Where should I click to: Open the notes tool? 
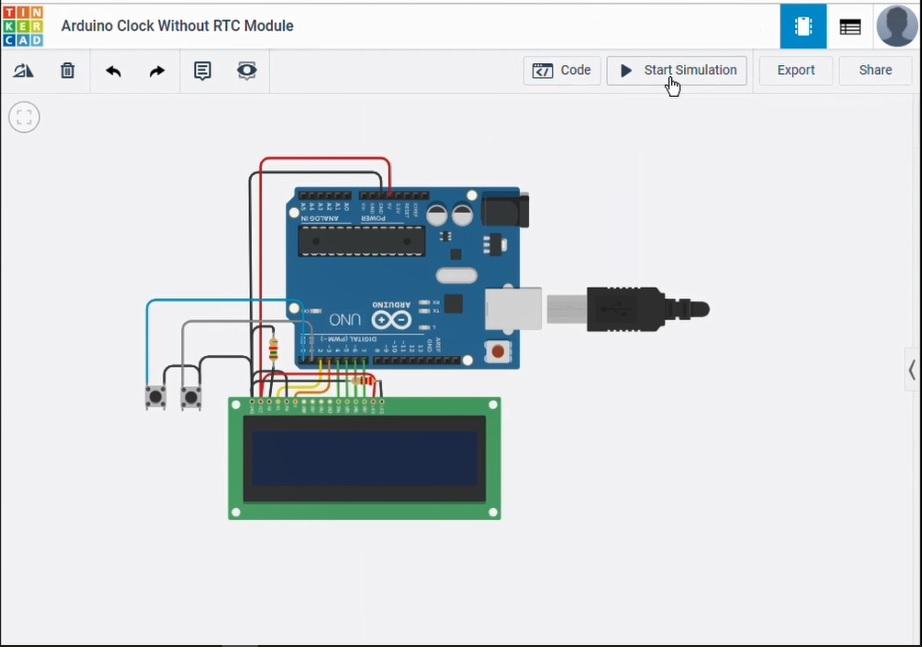[x=202, y=71]
